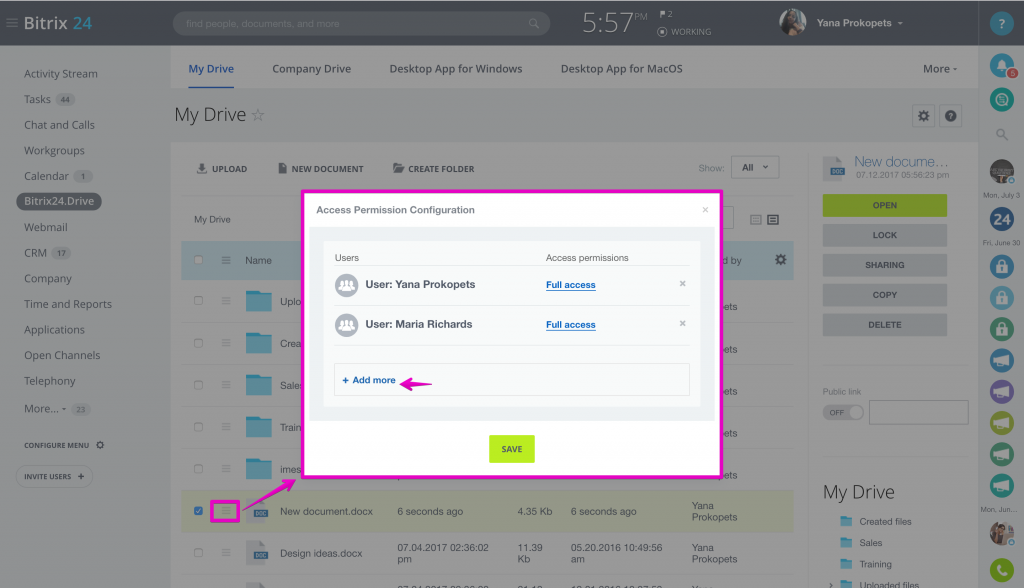Open Created files folder in My Drive tree

pyautogui.click(x=885, y=521)
